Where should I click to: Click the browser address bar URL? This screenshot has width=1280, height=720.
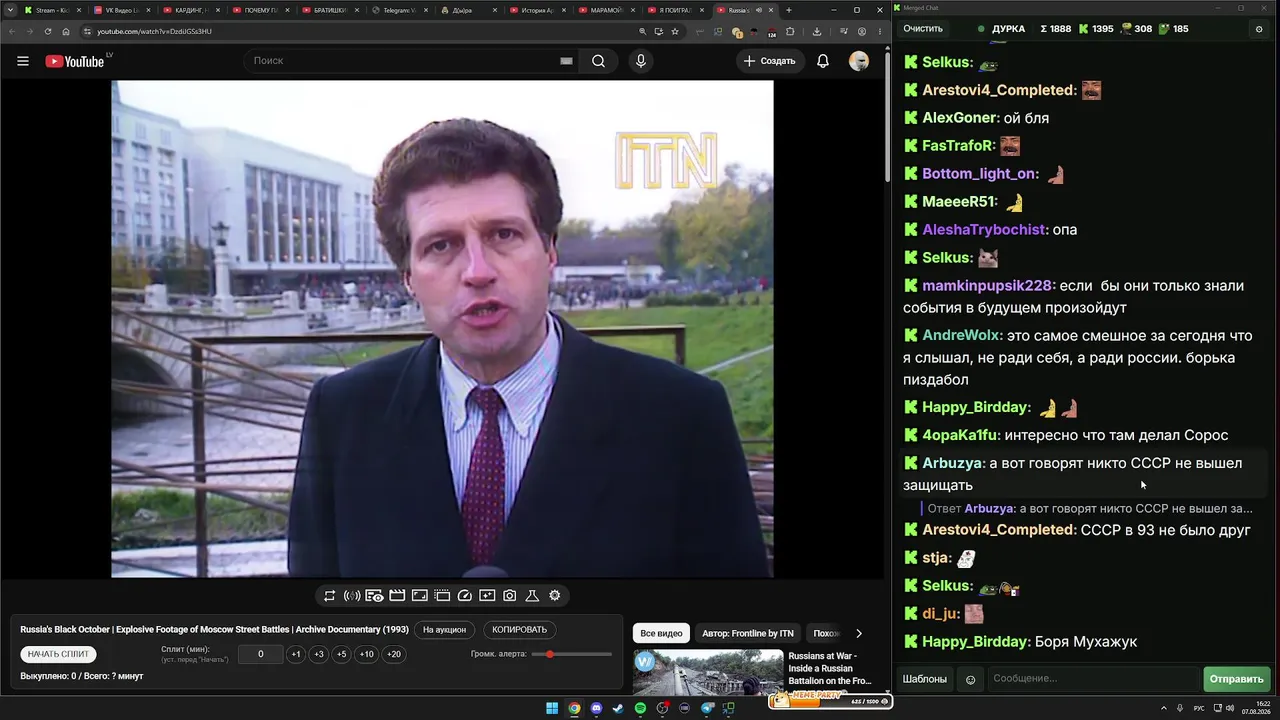(154, 31)
